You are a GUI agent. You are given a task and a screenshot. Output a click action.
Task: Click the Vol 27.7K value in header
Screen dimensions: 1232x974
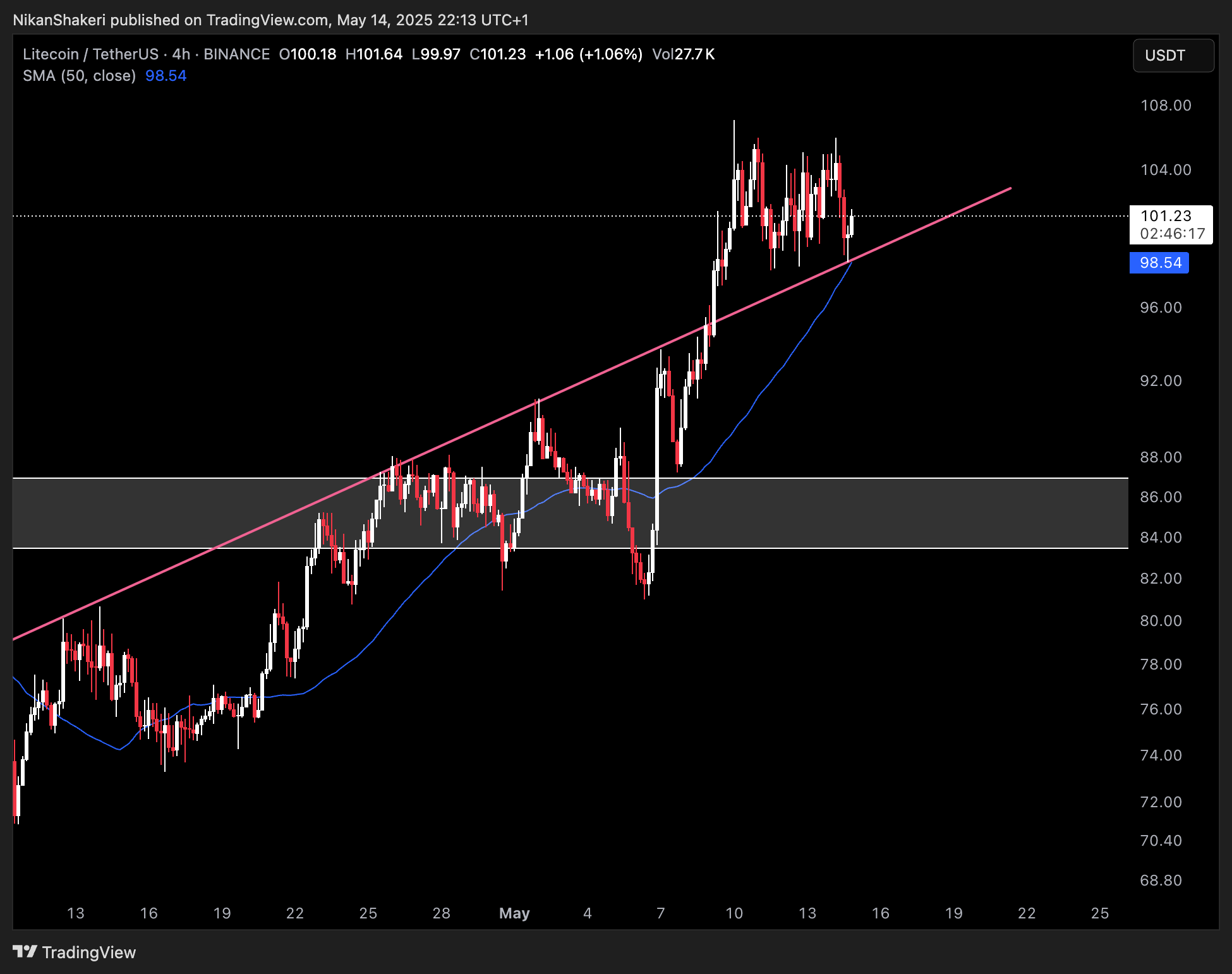pyautogui.click(x=684, y=54)
